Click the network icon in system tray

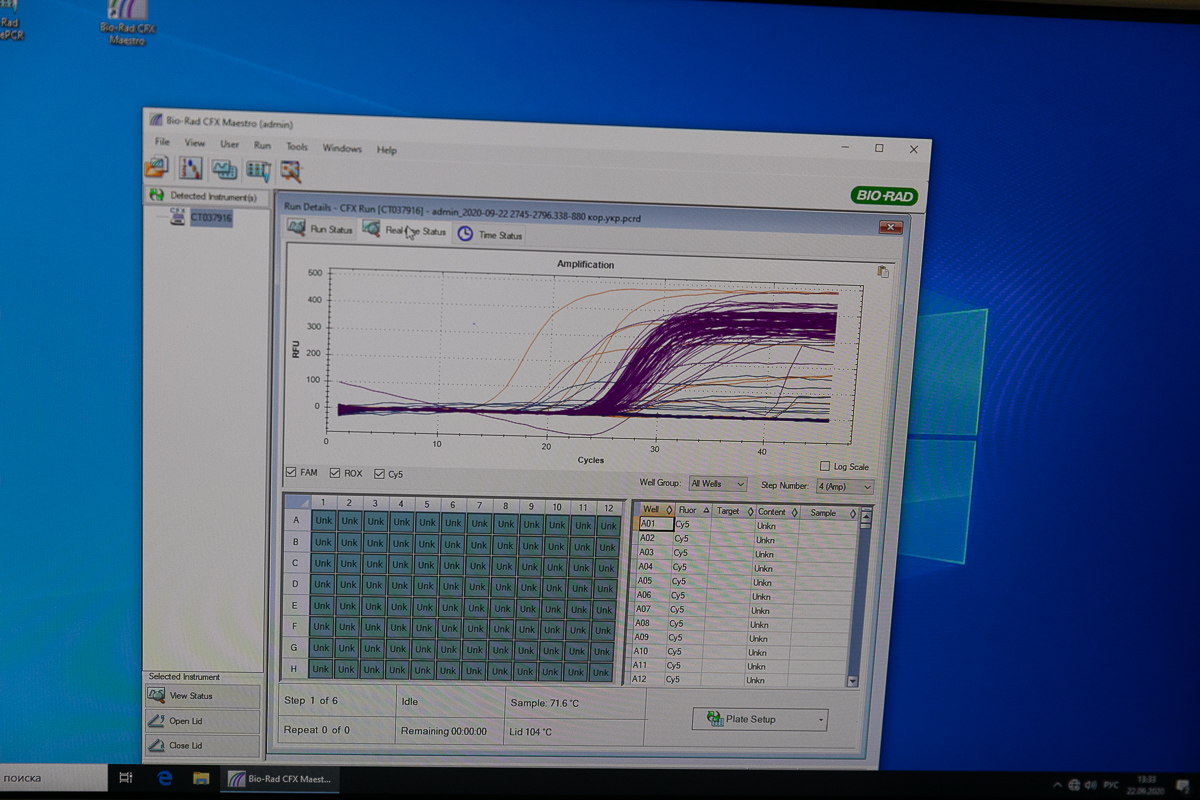1074,785
